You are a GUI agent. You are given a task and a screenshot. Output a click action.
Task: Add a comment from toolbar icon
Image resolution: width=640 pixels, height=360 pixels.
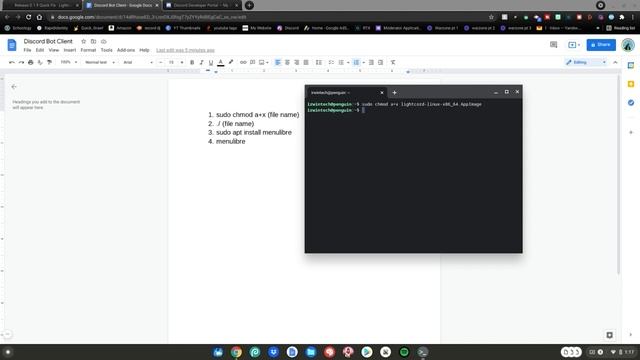click(253, 62)
